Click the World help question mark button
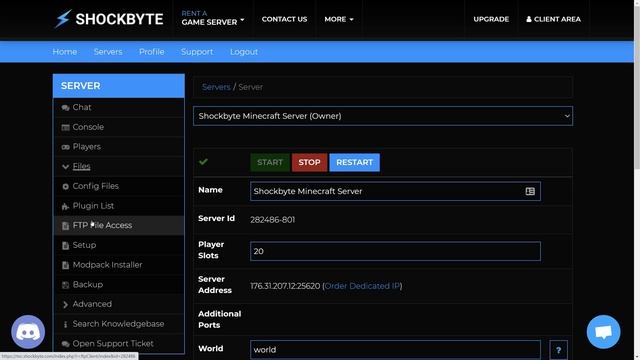Image resolution: width=640 pixels, height=360 pixels. pyautogui.click(x=558, y=350)
